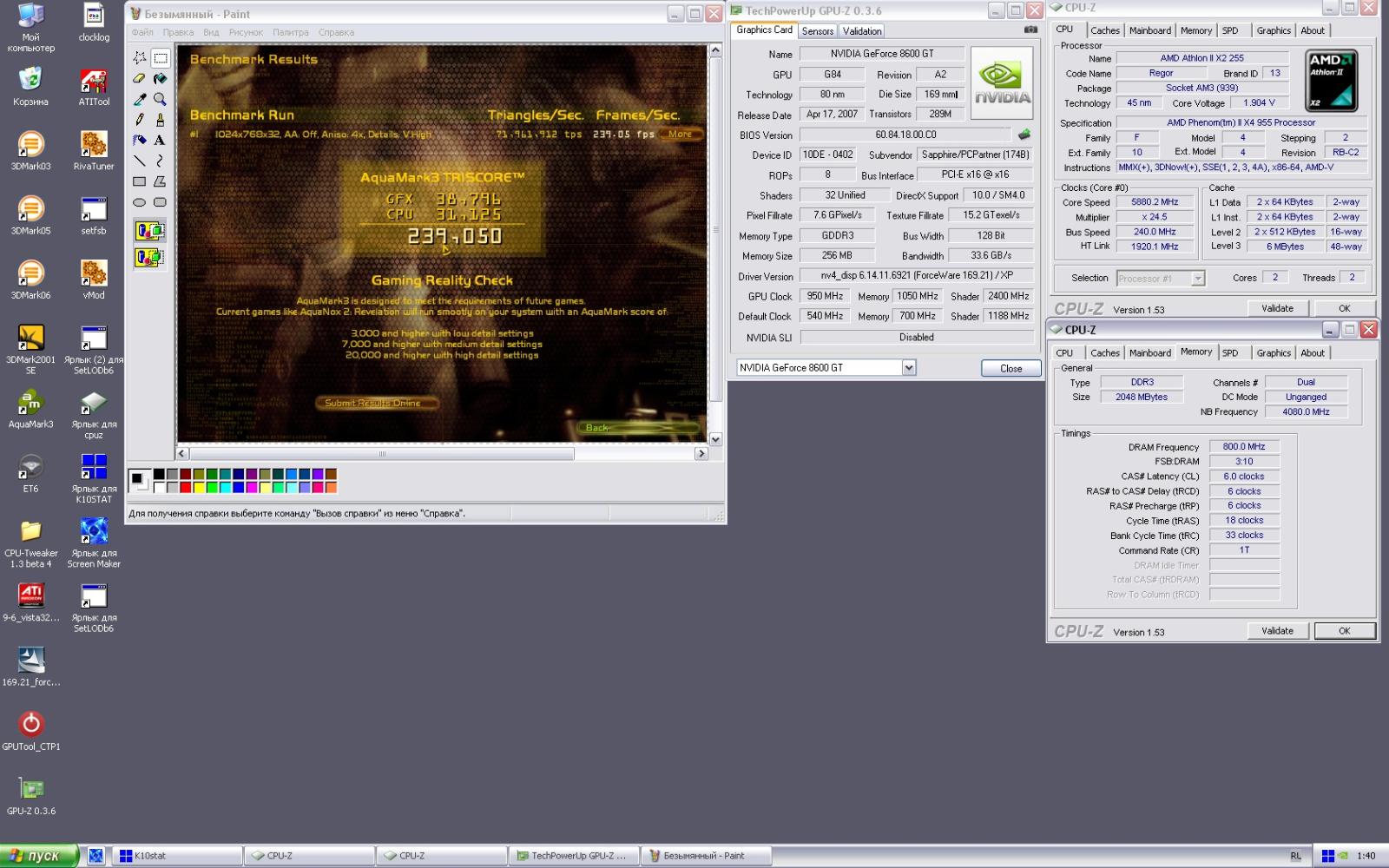Click the BIOS save chip icon in GPU-Z

1024,135
